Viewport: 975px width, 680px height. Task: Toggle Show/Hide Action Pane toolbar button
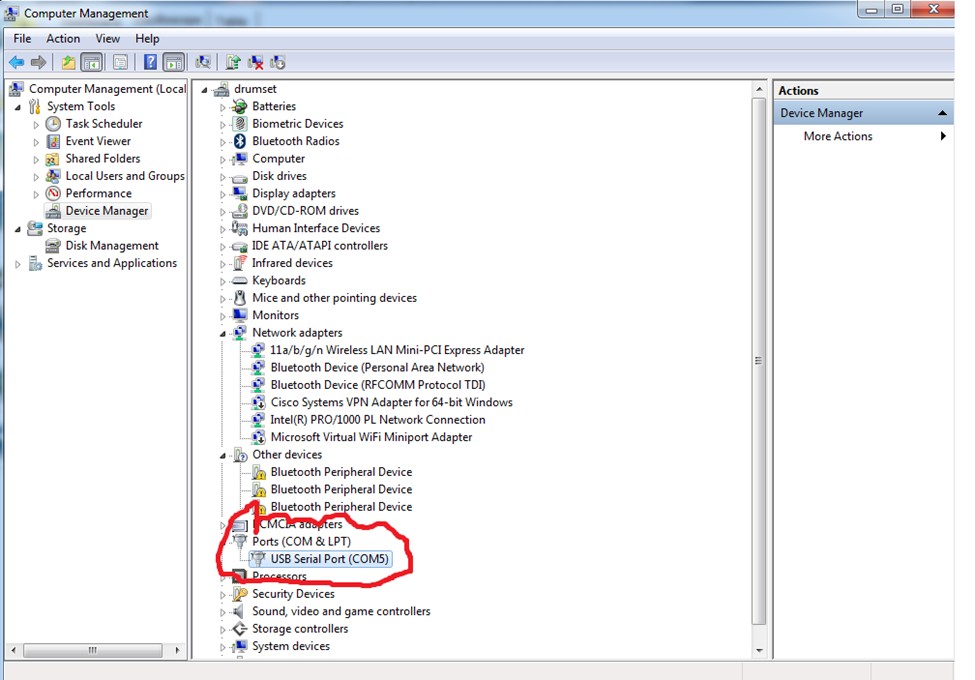coord(173,62)
